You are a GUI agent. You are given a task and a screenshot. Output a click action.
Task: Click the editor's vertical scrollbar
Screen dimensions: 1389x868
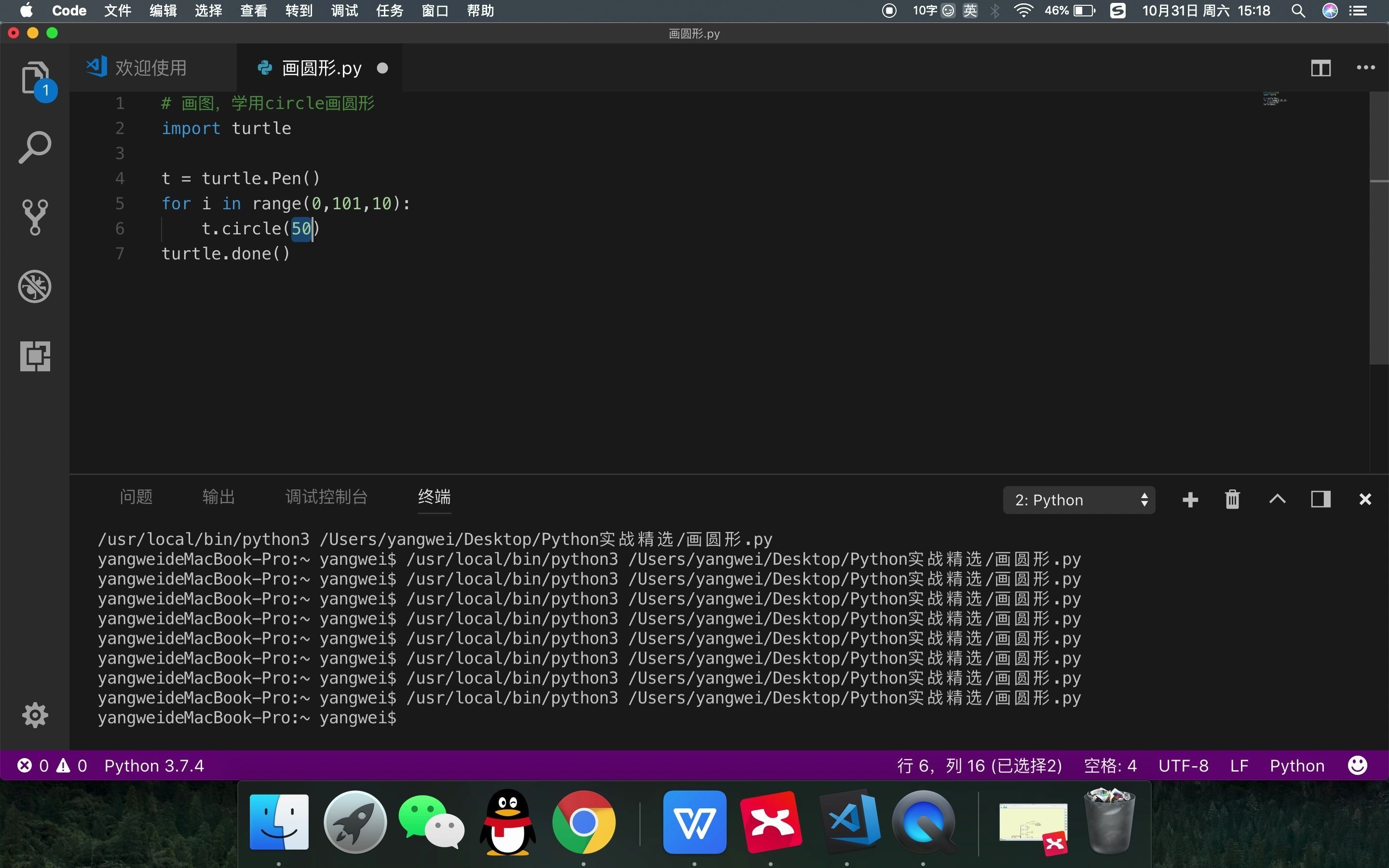(1379, 230)
